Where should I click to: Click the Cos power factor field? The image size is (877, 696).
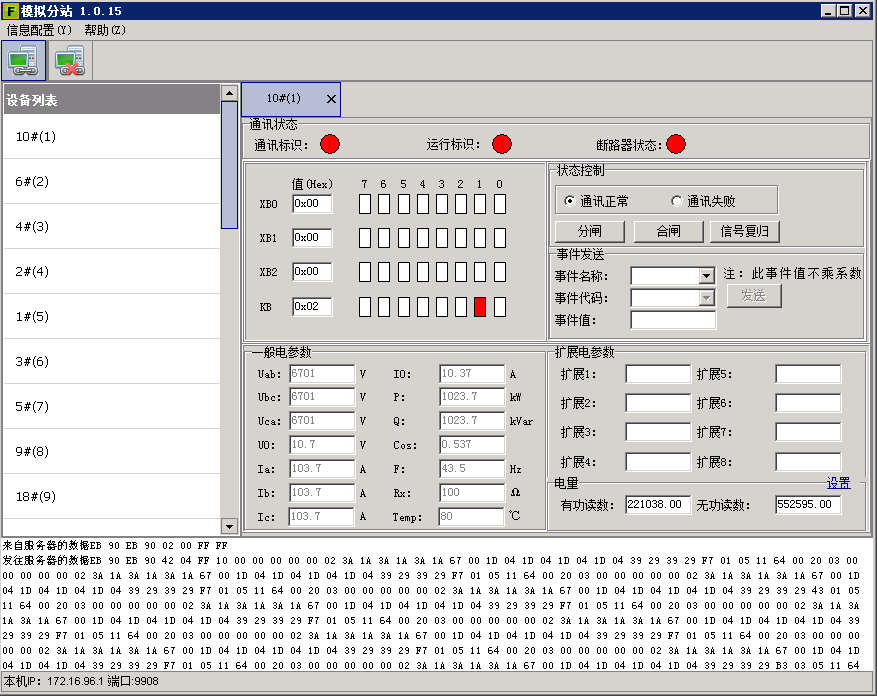(x=471, y=445)
